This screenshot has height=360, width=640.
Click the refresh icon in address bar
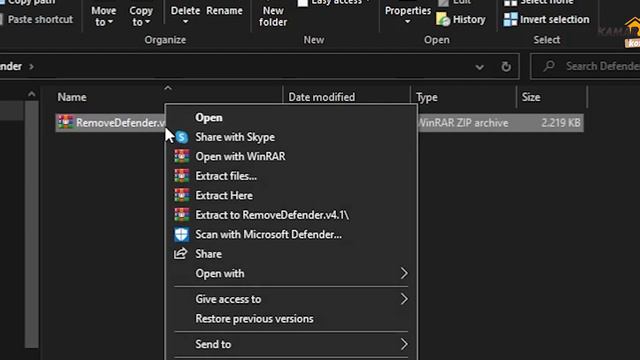(x=506, y=66)
